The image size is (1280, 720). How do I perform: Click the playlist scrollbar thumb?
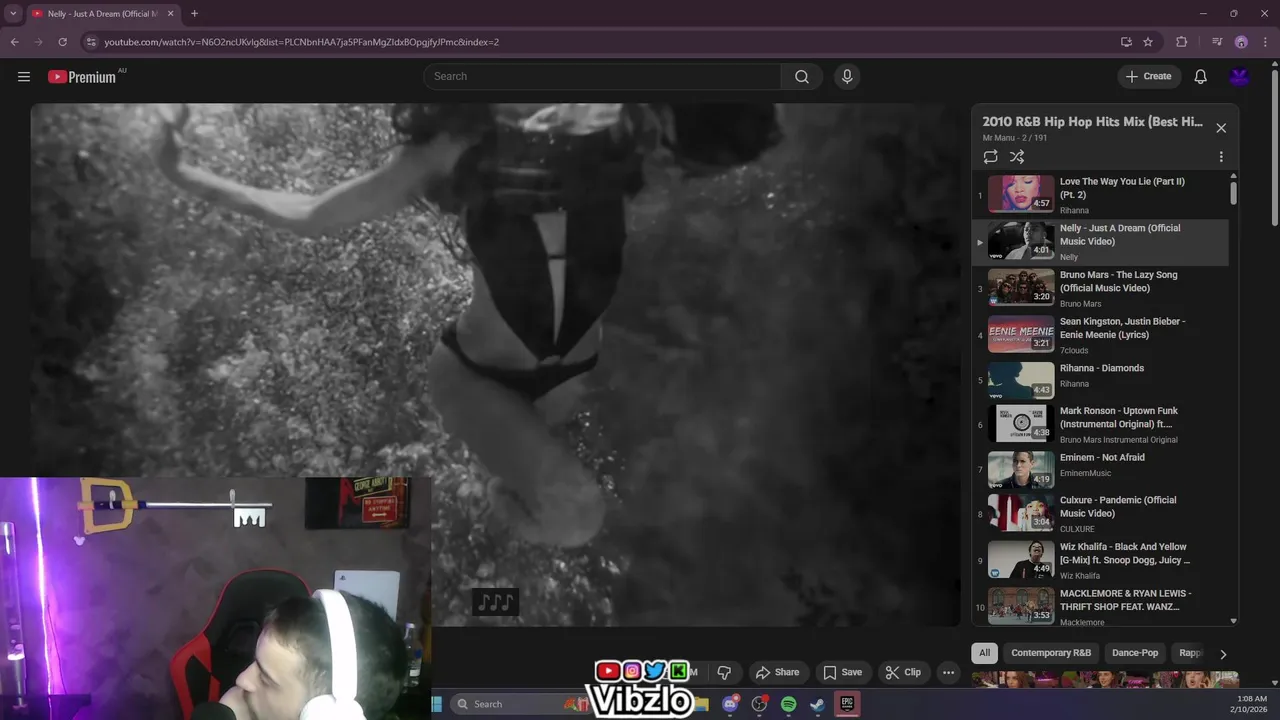(1233, 192)
